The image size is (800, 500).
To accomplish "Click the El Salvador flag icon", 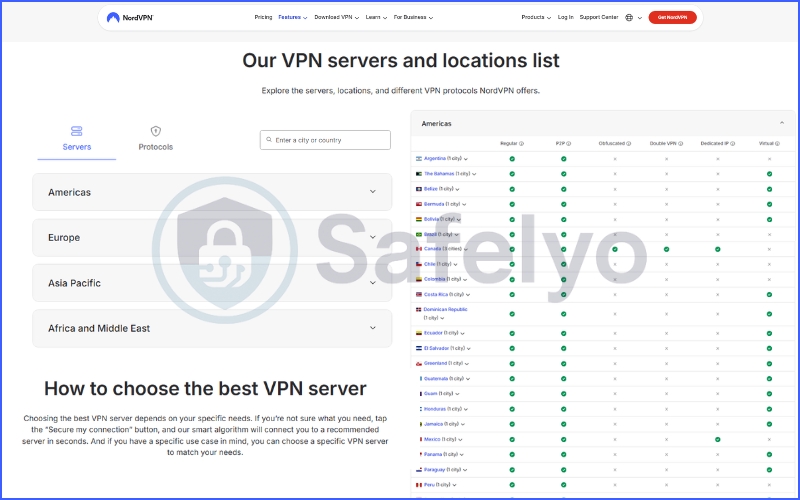I will (419, 348).
